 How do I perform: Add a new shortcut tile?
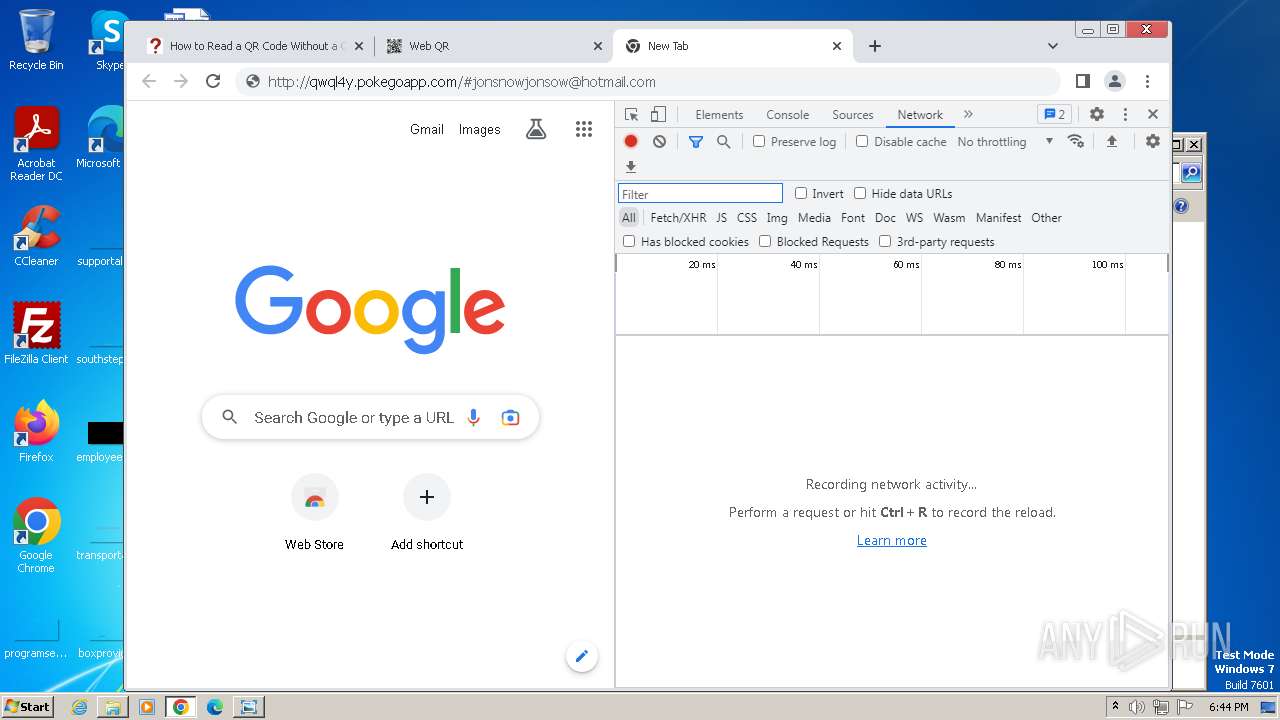[x=427, y=512]
